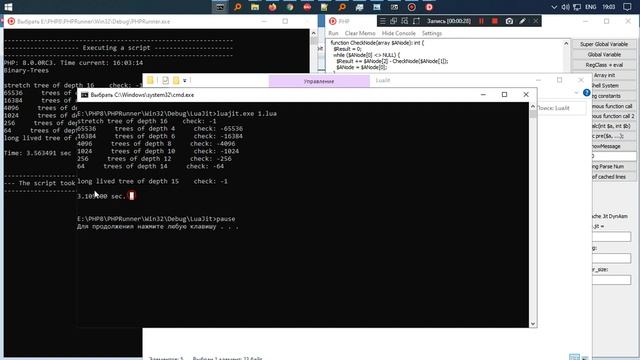Select Hide Console in PHP window
The image size is (640, 360).
(x=399, y=33)
